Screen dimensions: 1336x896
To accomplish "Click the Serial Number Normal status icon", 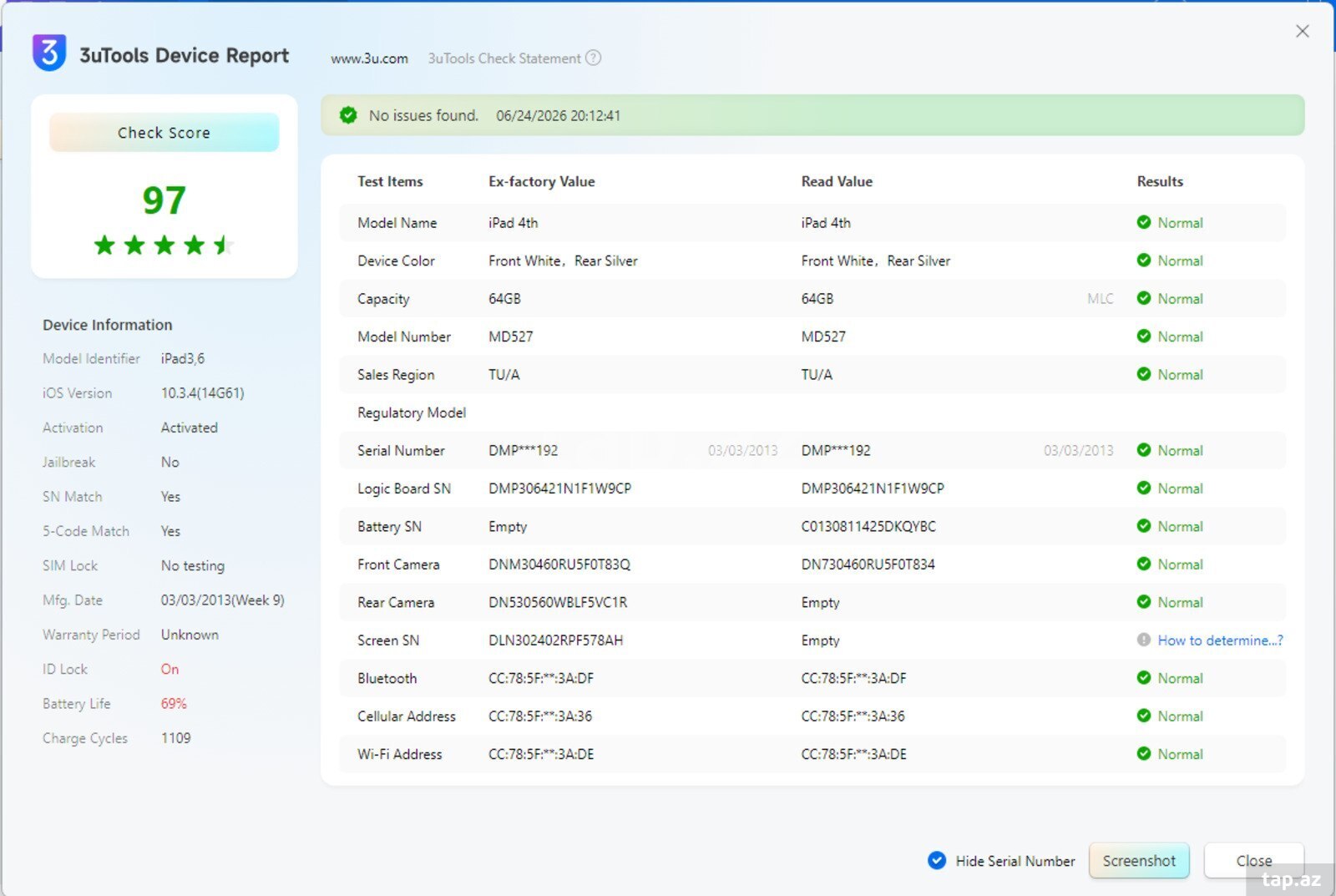I will (x=1144, y=450).
